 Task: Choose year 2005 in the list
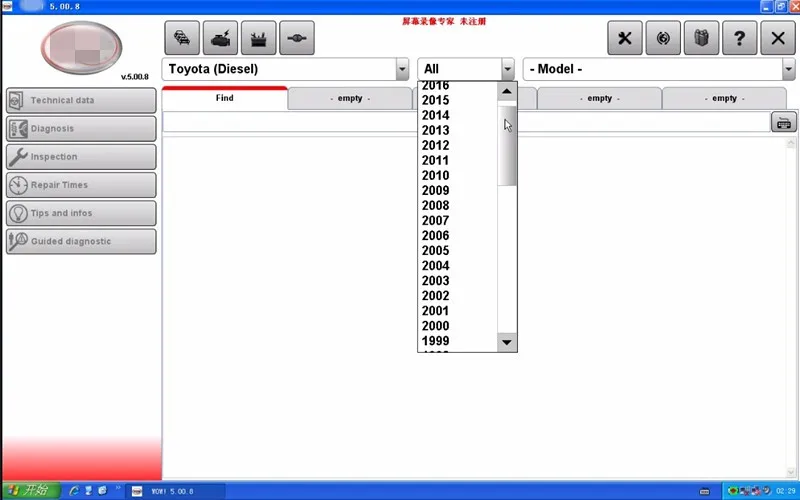(x=435, y=251)
